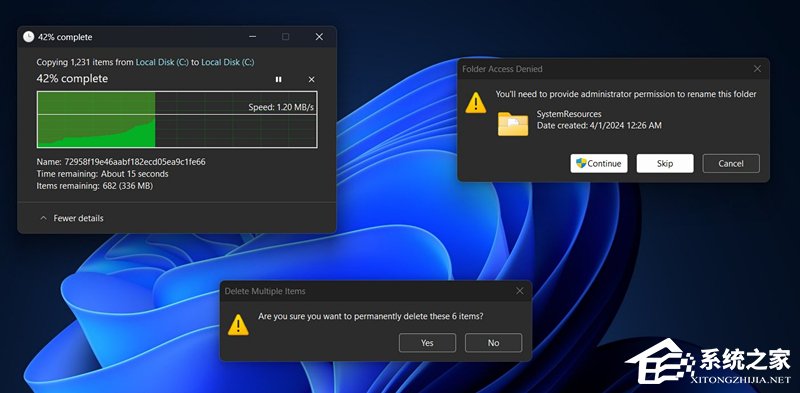Click the SystemResources folder name text
This screenshot has width=800, height=393.
tap(569, 114)
